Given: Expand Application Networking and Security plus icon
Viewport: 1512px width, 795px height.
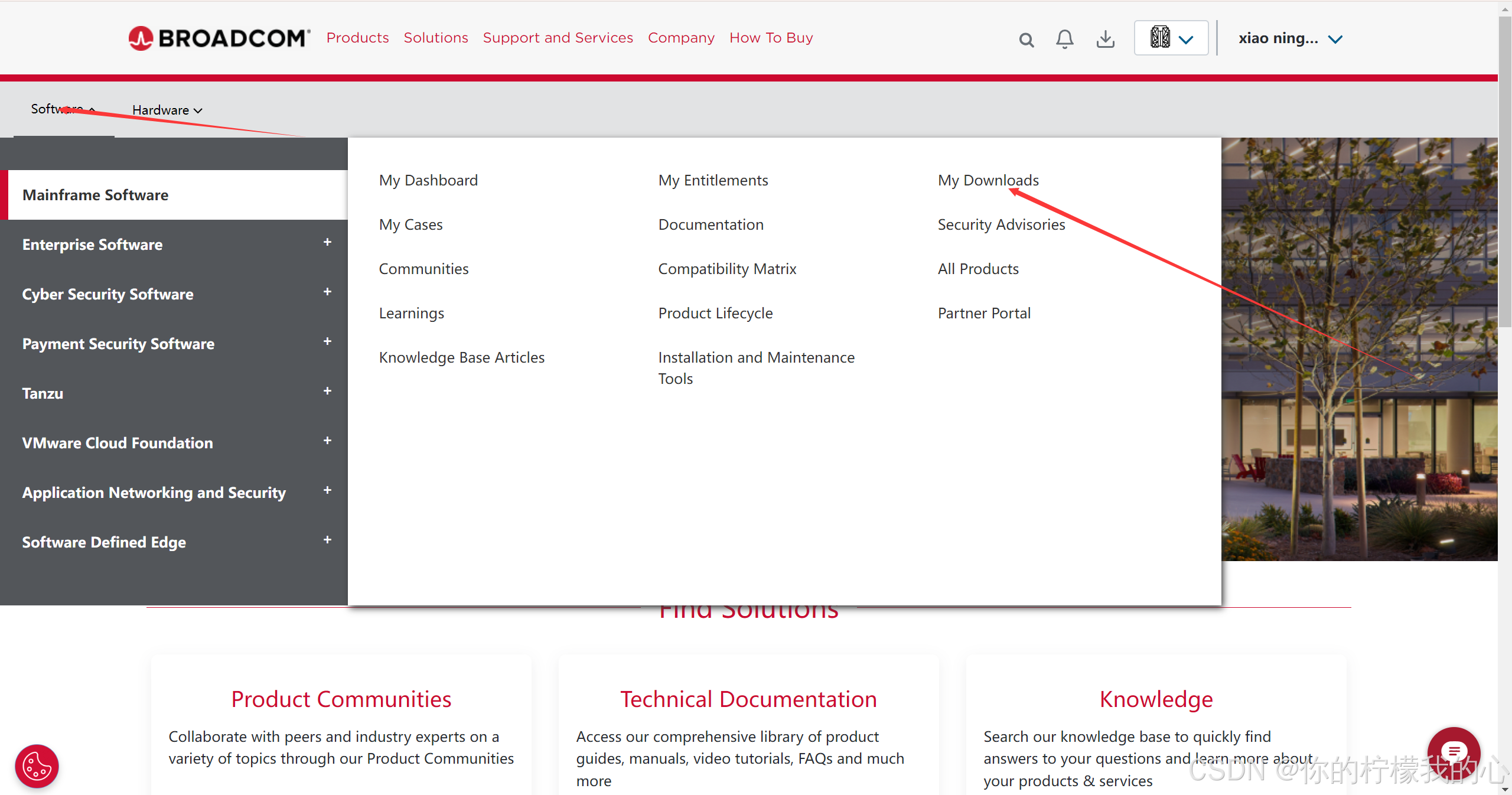Looking at the screenshot, I should pyautogui.click(x=327, y=490).
